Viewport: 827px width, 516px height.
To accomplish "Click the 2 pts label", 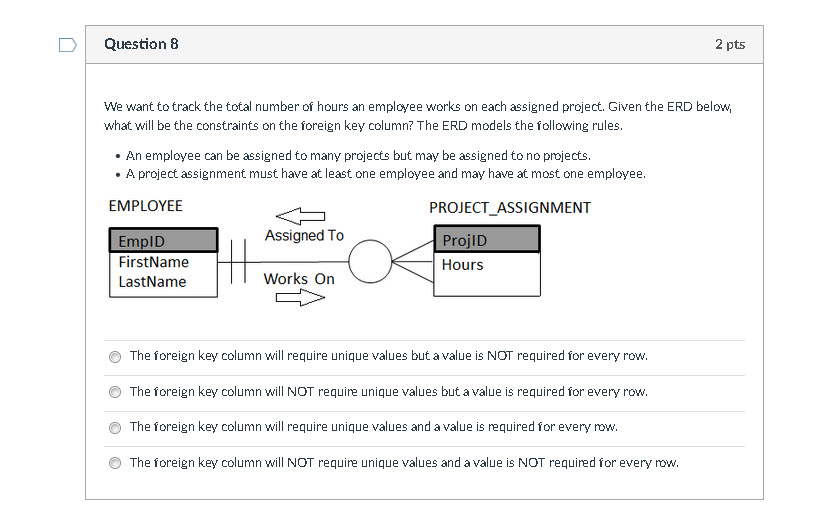I will tap(730, 44).
